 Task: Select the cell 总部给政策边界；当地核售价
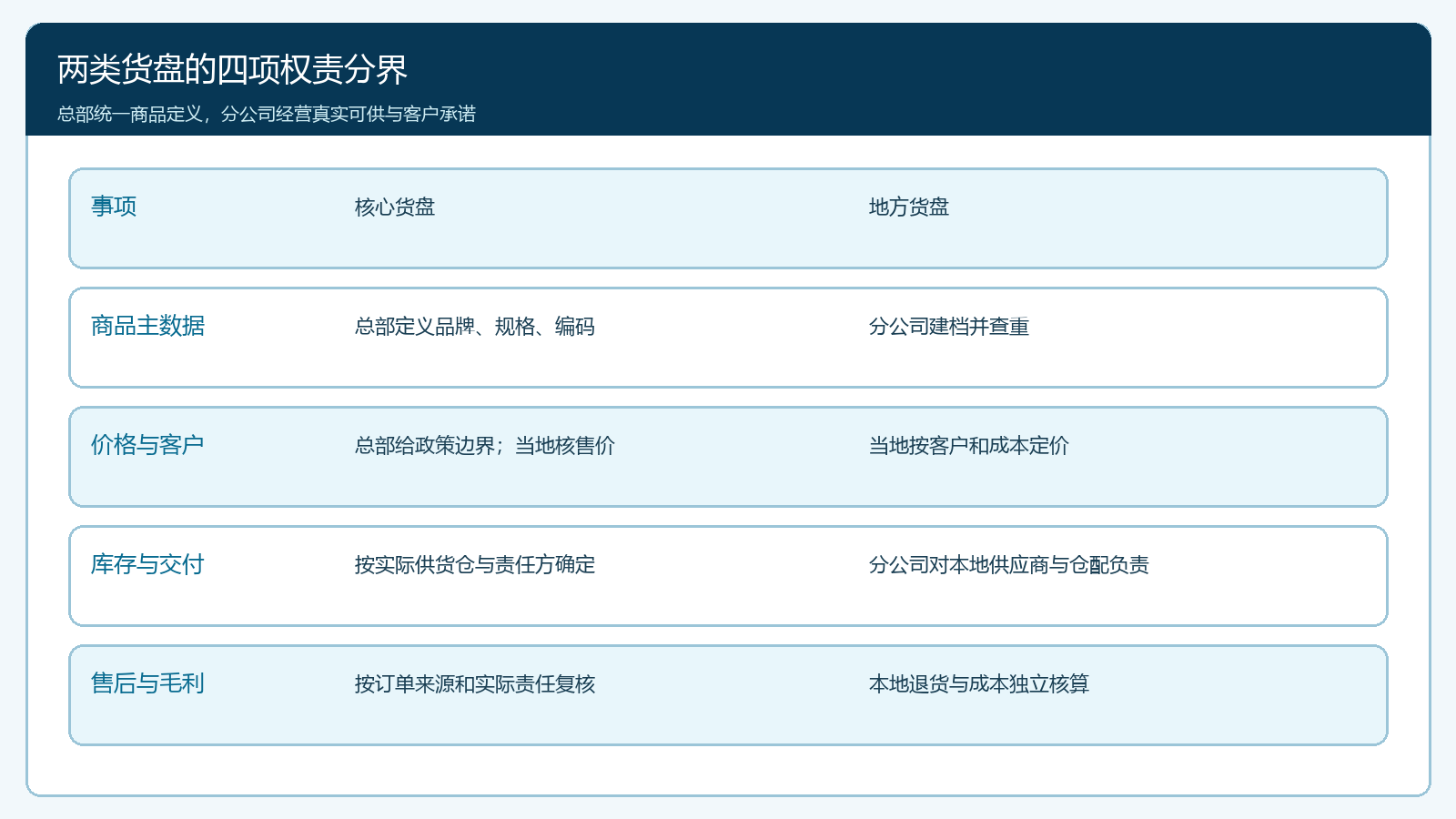485,446
